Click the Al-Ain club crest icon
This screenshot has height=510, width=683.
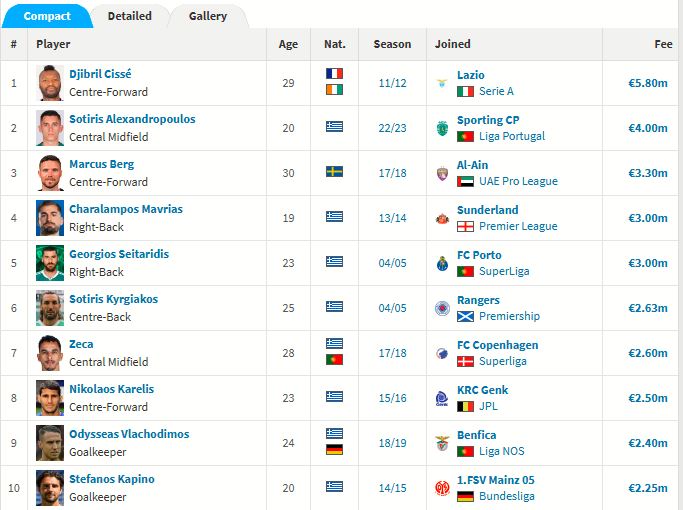(x=442, y=173)
